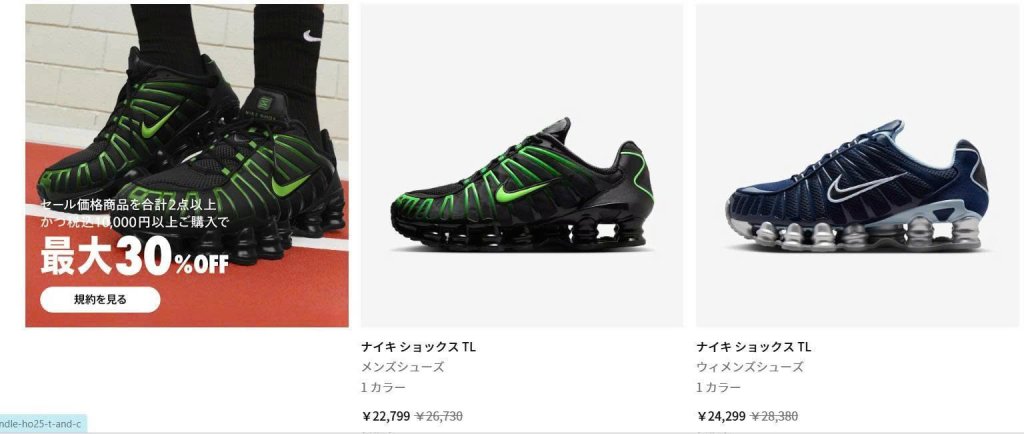Click the ¥22,799 sale price

click(386, 416)
